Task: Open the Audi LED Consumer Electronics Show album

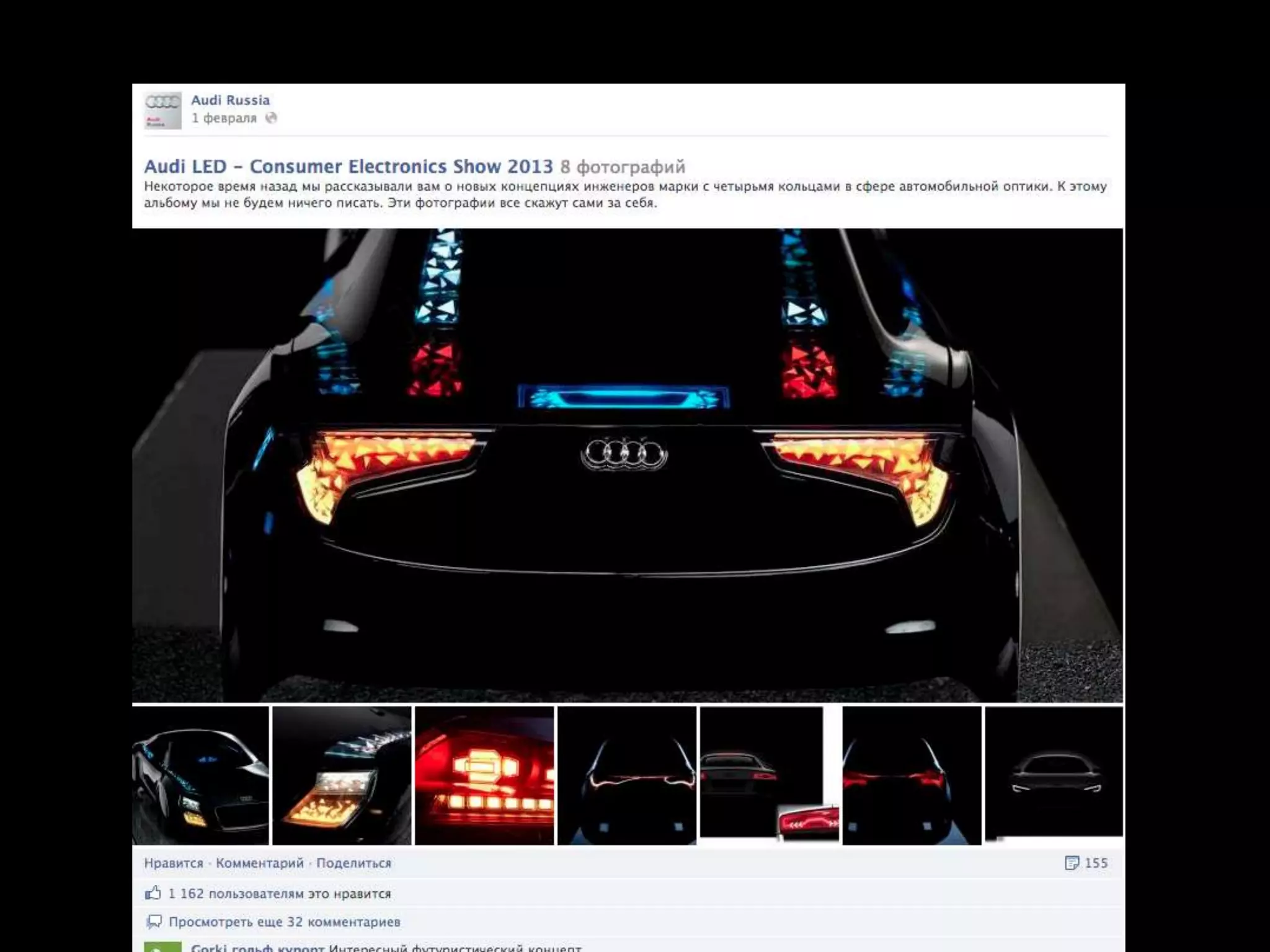Action: tap(348, 167)
